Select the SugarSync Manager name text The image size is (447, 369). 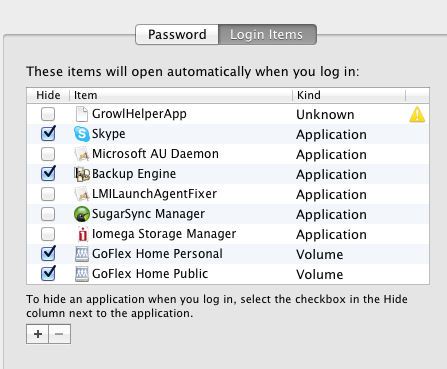148,214
